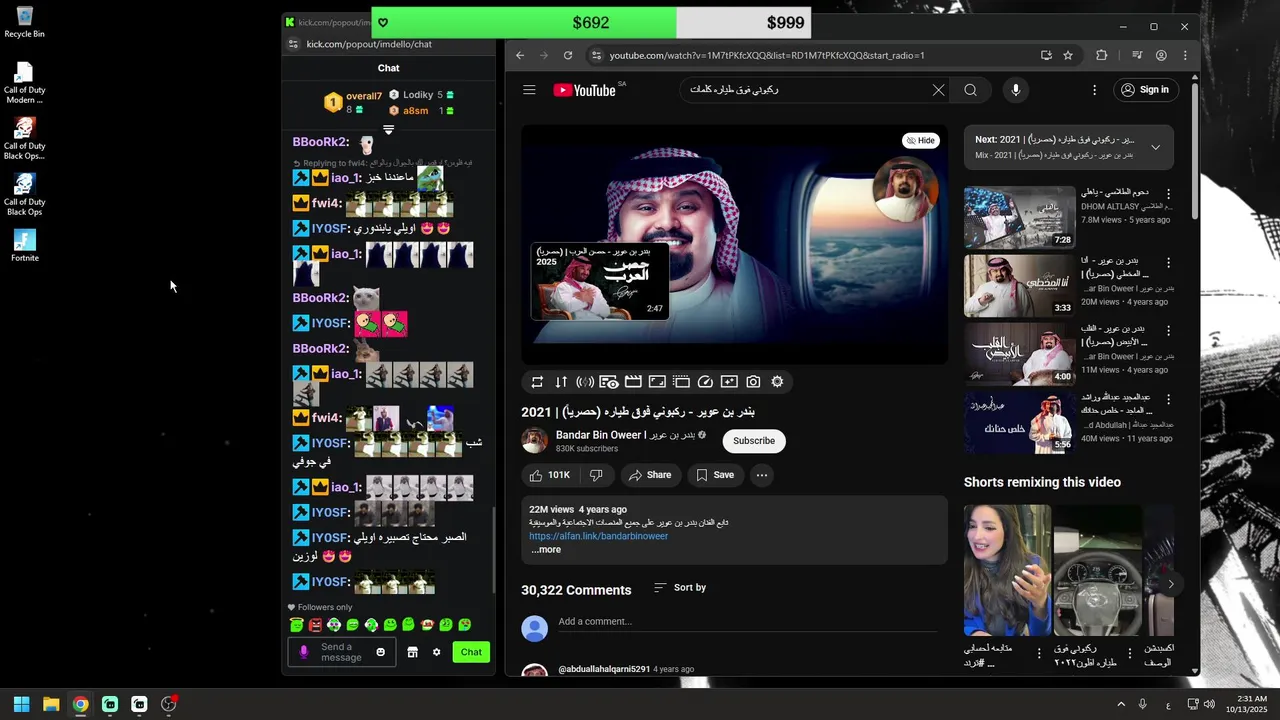Open Chrome media controls icon
This screenshot has height=720, width=1280.
coord(1137,56)
